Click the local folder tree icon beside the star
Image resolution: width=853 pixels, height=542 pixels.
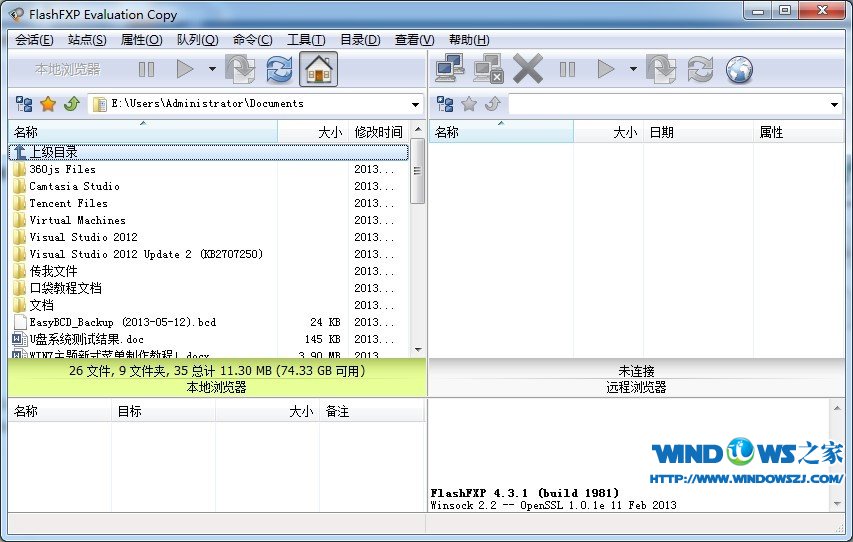click(x=25, y=104)
